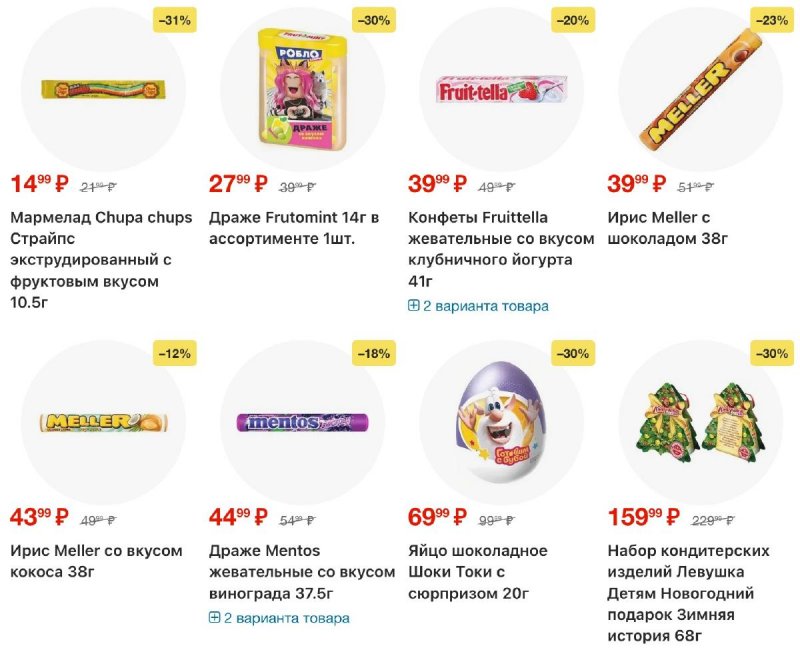800x650 pixels.
Task: Open 'Драже Frutomint 14г' product title link
Action: coord(294,228)
